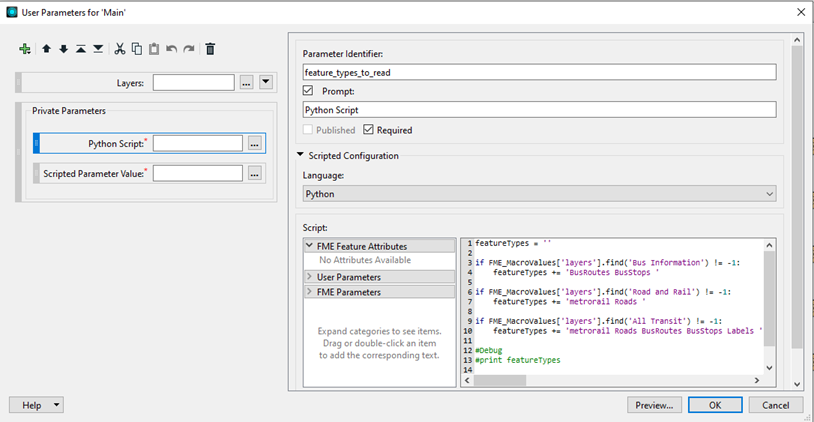Move the selected parameter to the bottom

tap(98, 48)
